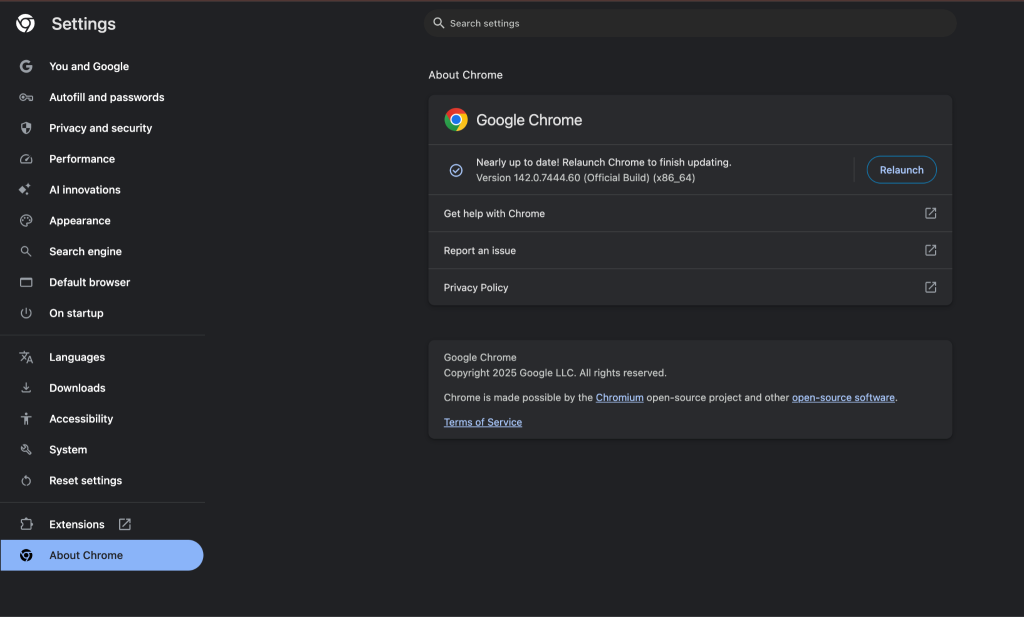Open the Terms of Service link
1024x617 pixels.
[x=483, y=422]
